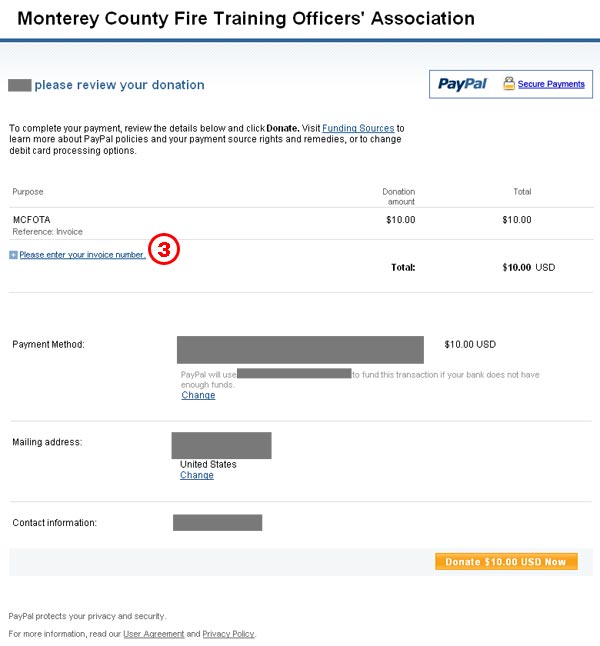
Task: Click the padlock Secure Payments icon
Action: tap(509, 83)
